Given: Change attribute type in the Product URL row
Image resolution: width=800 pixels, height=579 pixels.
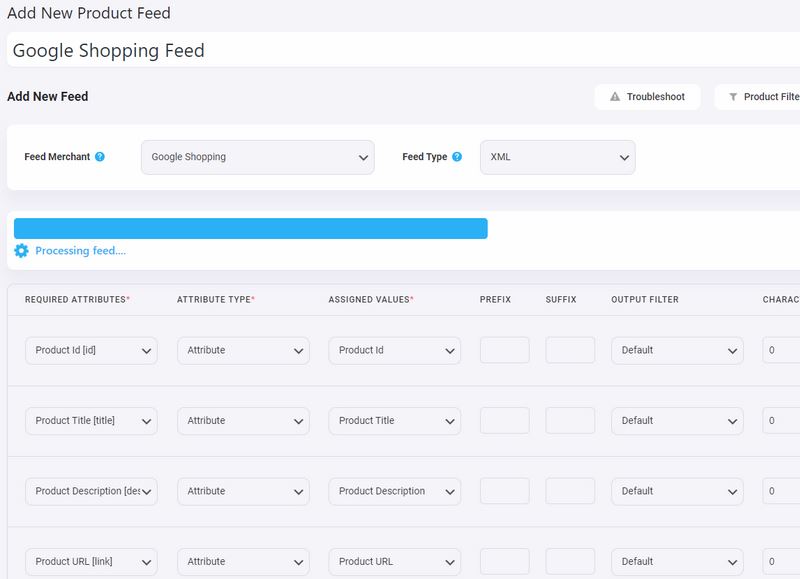Looking at the screenshot, I should [243, 562].
